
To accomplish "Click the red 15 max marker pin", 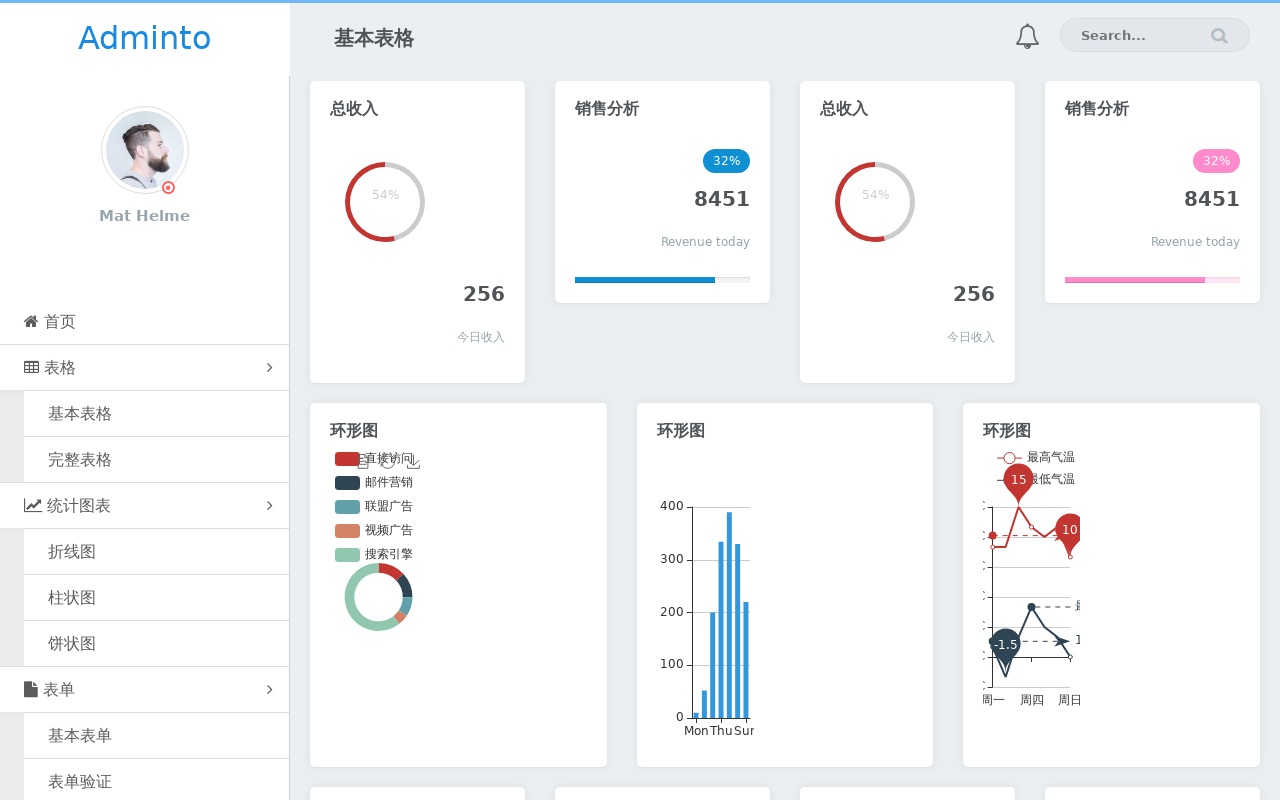I will [x=1018, y=482].
